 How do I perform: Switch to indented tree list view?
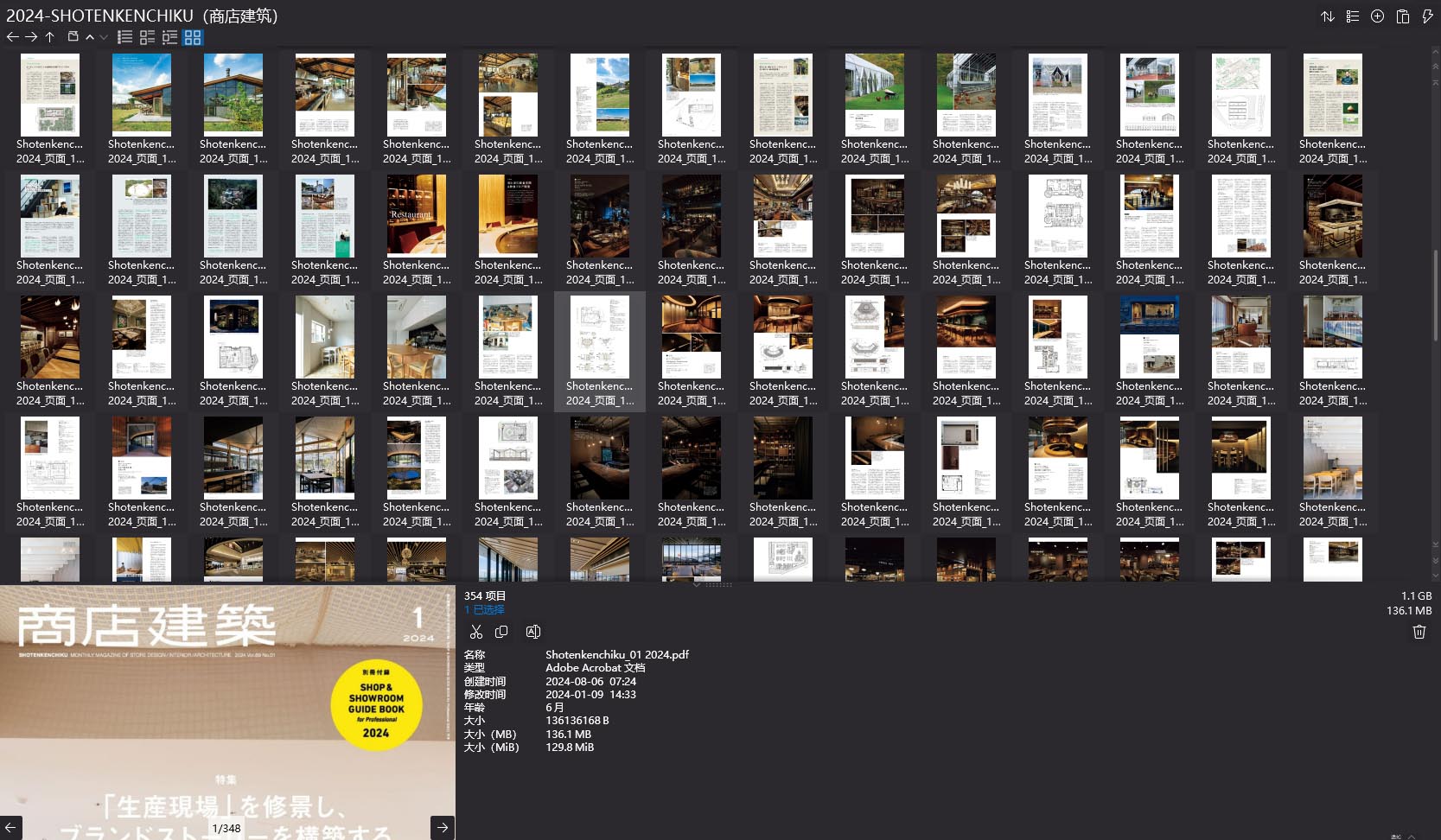point(170,37)
